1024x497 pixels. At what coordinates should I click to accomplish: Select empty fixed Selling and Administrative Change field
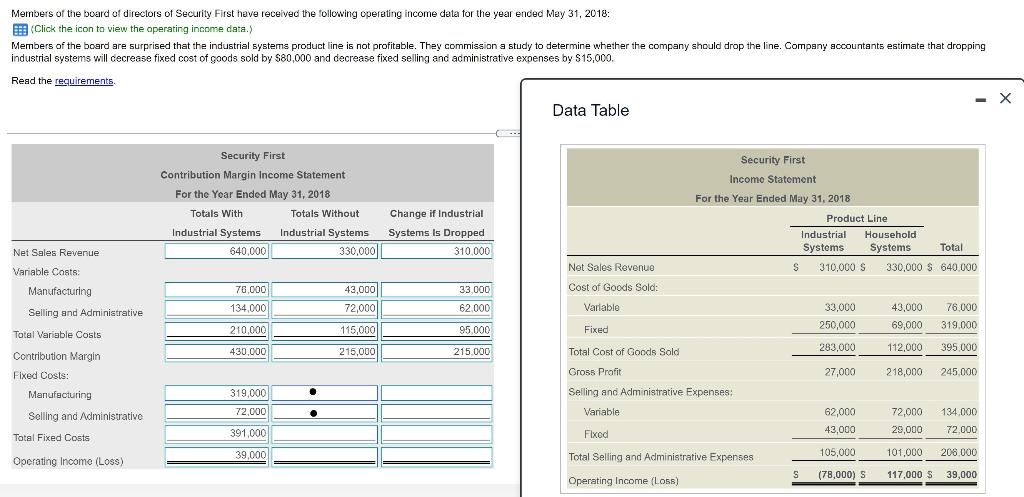[437, 412]
